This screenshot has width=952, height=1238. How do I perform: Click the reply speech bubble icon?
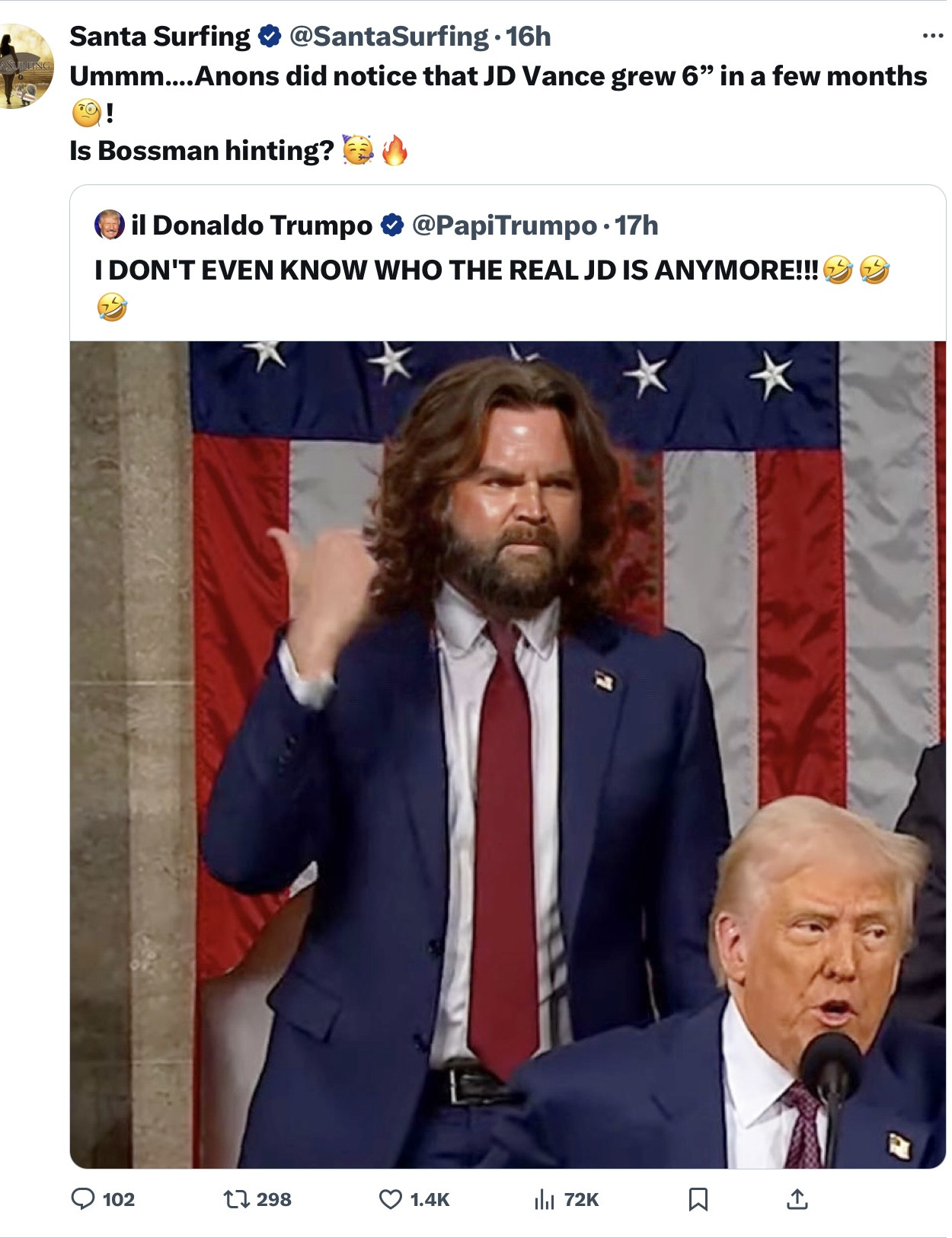[x=83, y=1199]
